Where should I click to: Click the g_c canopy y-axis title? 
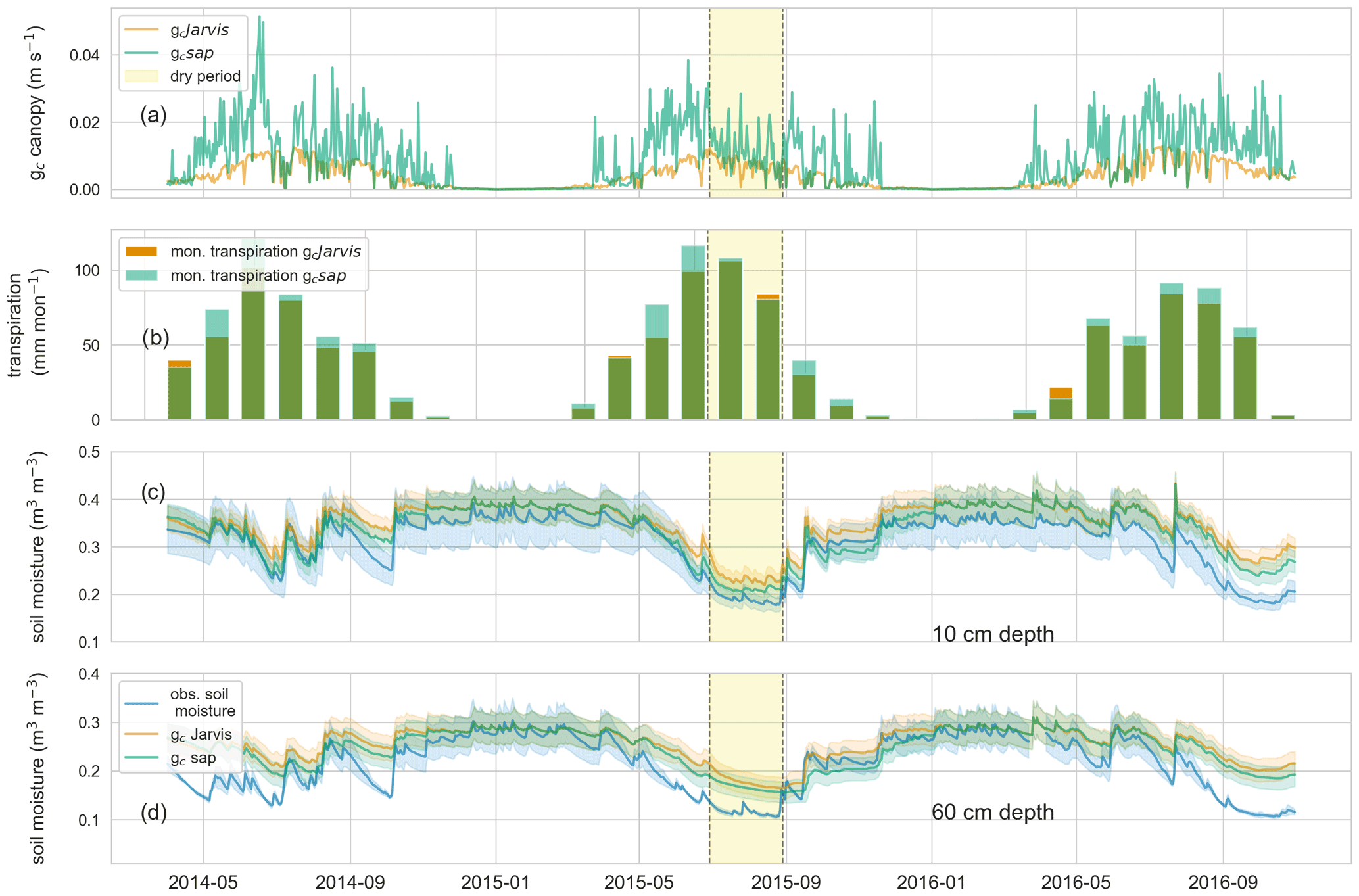[x=37, y=103]
